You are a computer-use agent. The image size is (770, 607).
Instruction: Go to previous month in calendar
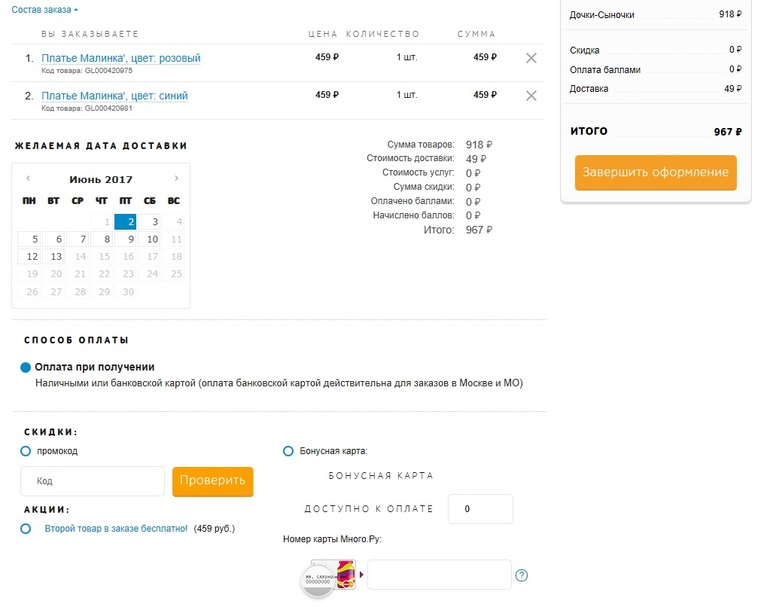click(x=28, y=179)
